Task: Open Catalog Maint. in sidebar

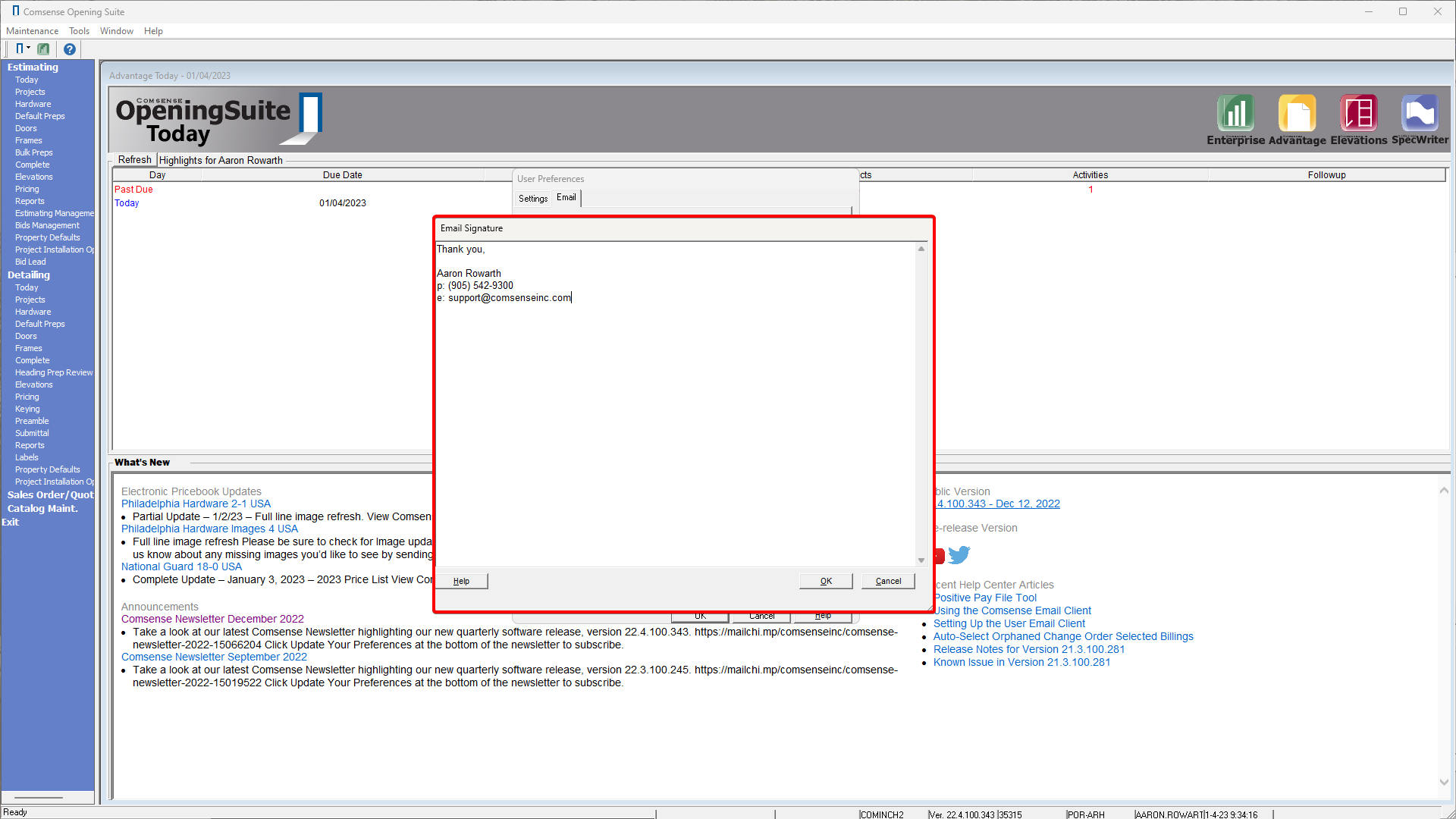Action: pyautogui.click(x=42, y=508)
